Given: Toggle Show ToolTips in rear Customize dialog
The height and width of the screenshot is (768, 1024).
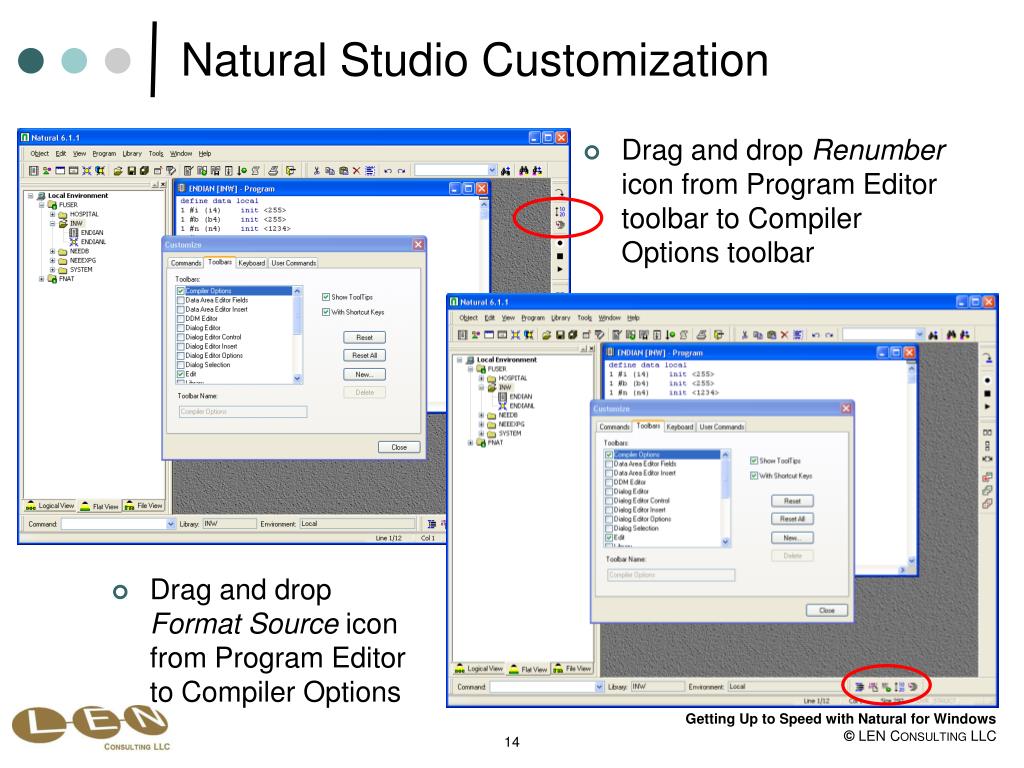Looking at the screenshot, I should [x=326, y=297].
